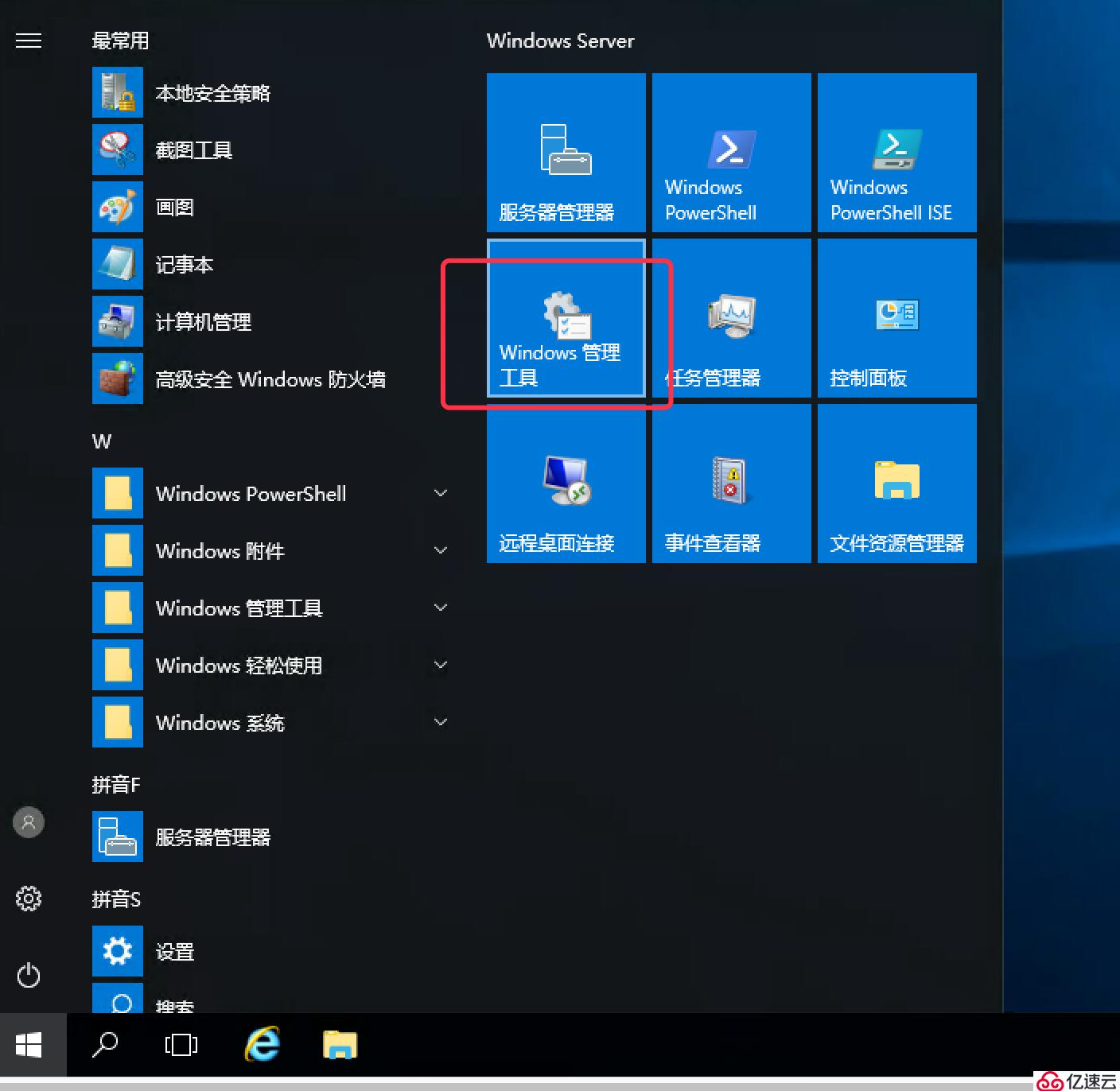The width and height of the screenshot is (1120, 1091).
Task: Click the Windows Server group title
Action: (561, 41)
